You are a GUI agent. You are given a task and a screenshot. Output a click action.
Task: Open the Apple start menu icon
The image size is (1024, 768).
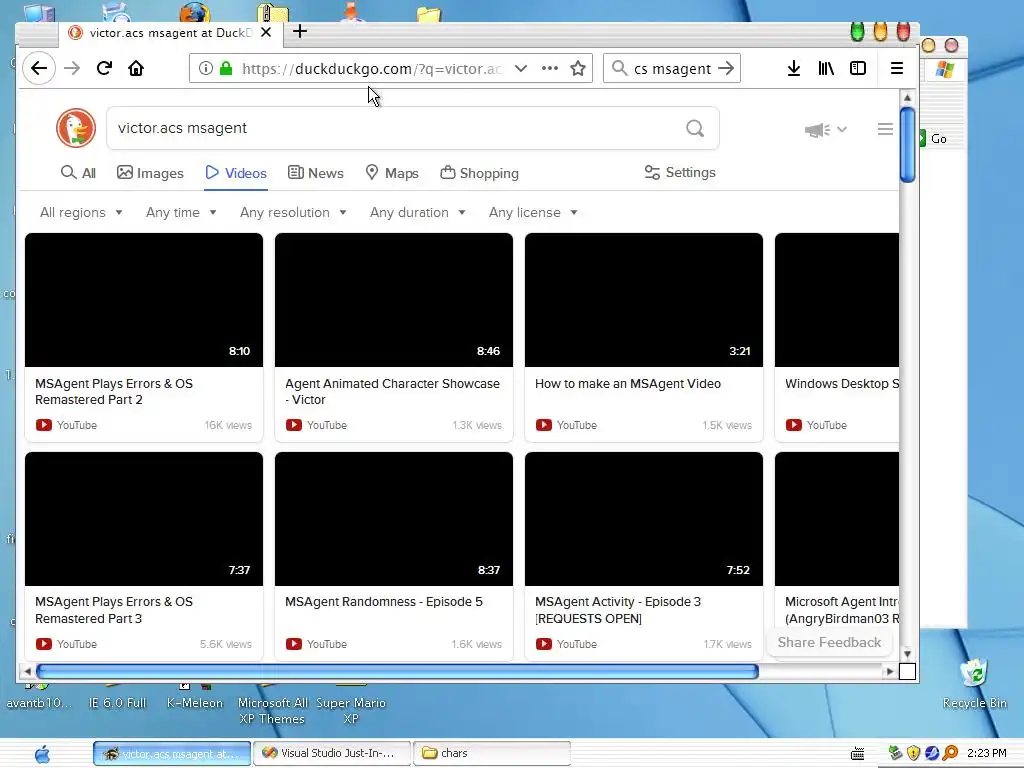tap(42, 754)
